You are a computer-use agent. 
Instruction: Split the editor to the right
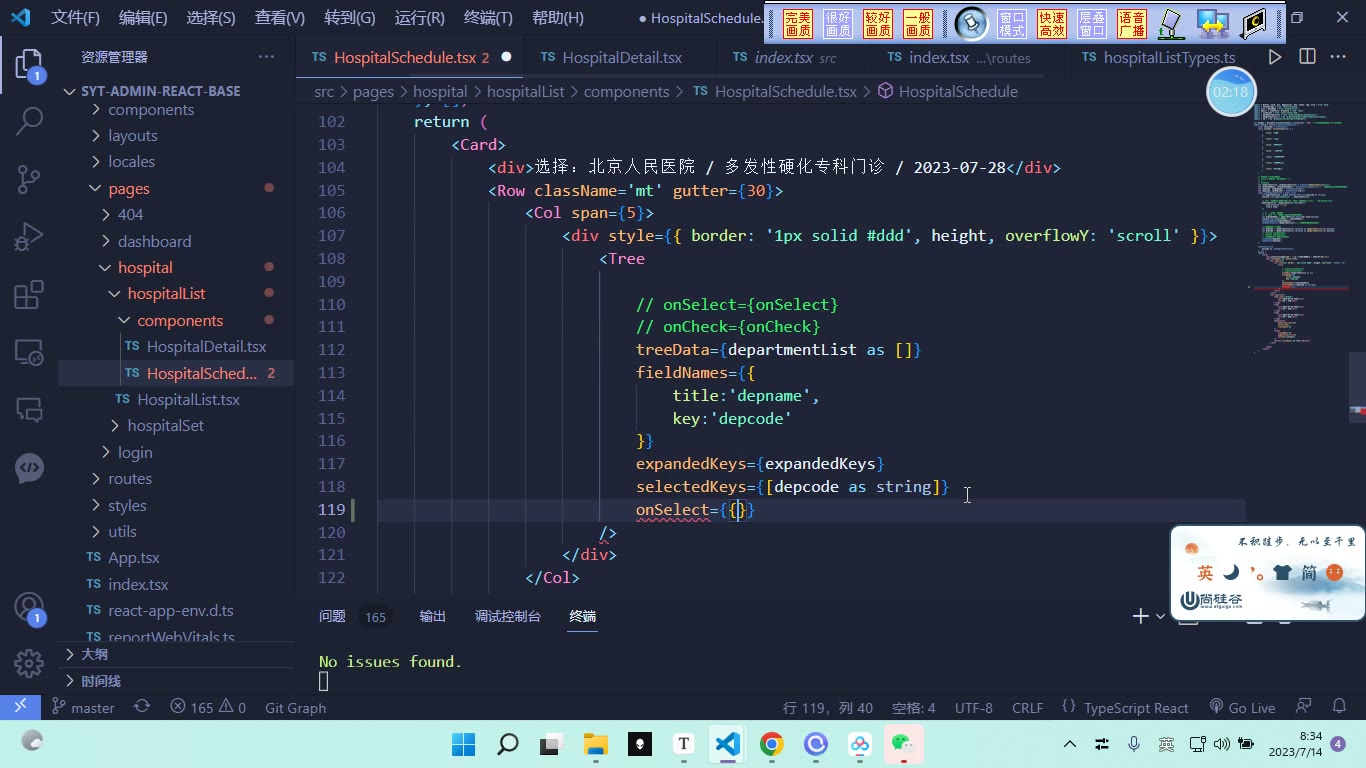coord(1307,57)
